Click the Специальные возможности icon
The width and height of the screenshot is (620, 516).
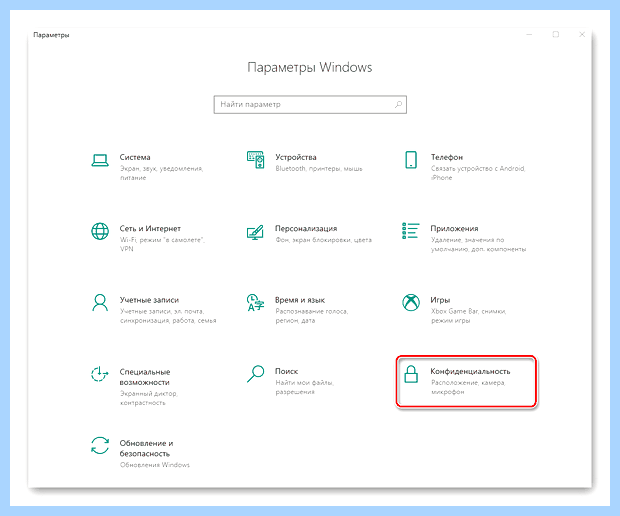pyautogui.click(x=100, y=374)
